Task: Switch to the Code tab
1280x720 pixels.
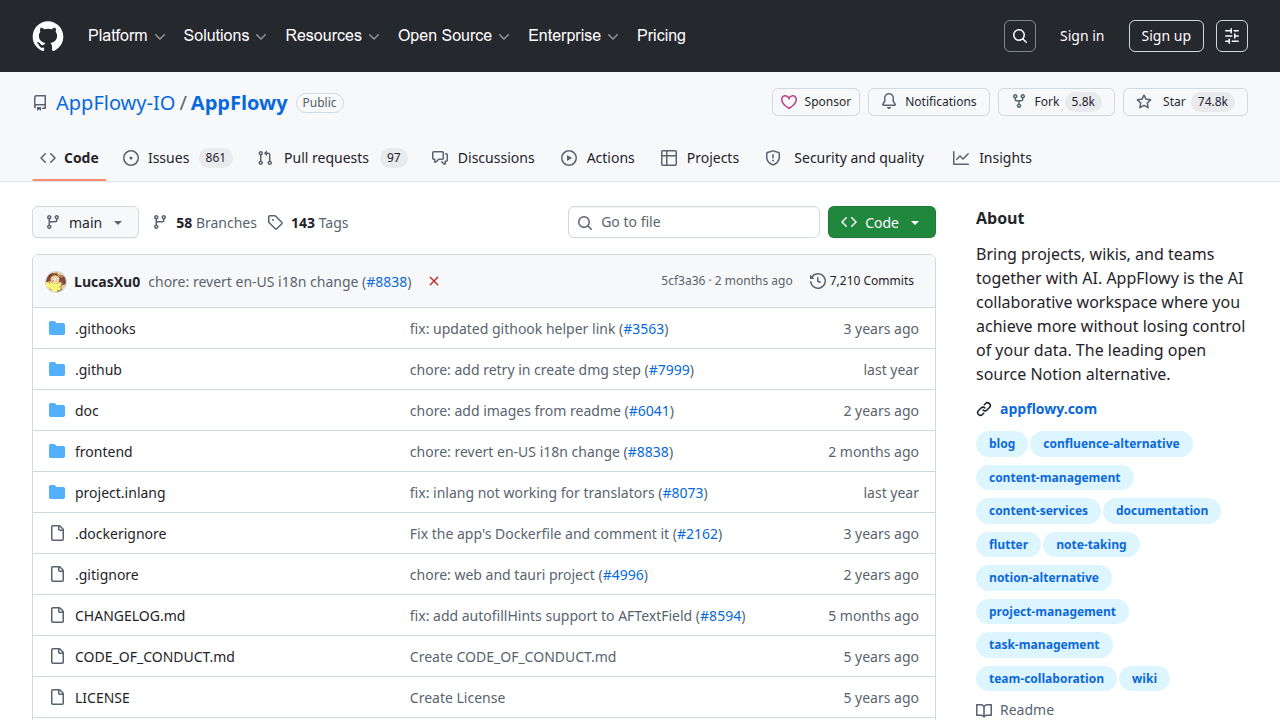Action: [69, 158]
